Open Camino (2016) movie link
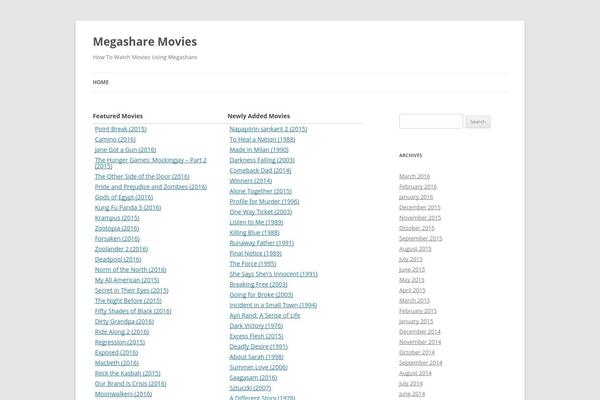The height and width of the screenshot is (400, 600). tap(115, 139)
